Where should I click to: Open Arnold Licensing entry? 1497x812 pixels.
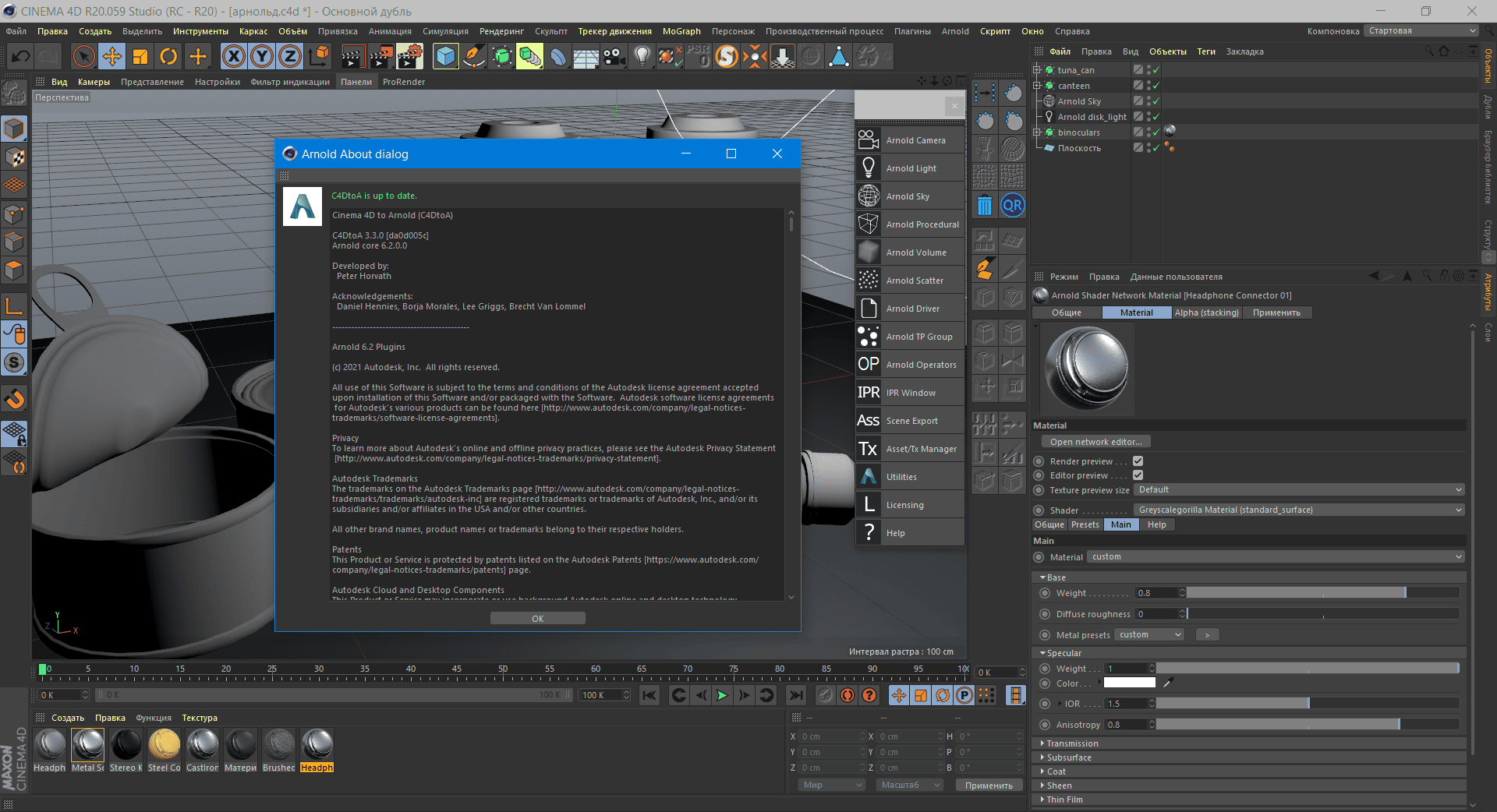tap(910, 505)
